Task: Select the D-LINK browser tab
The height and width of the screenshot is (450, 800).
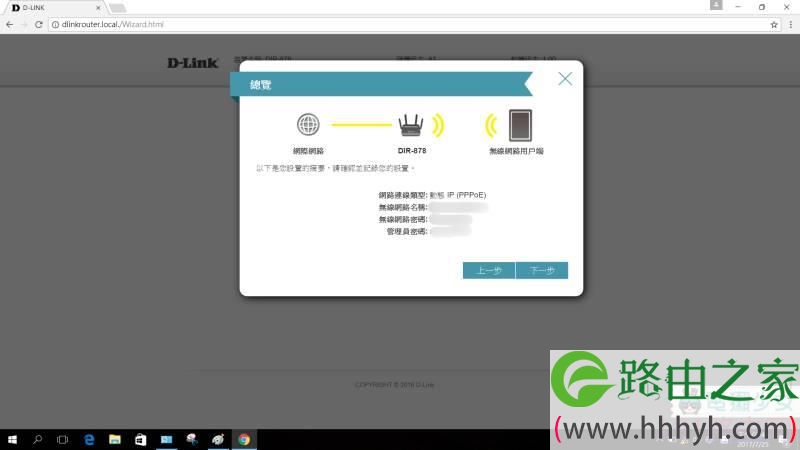Action: 54,8
